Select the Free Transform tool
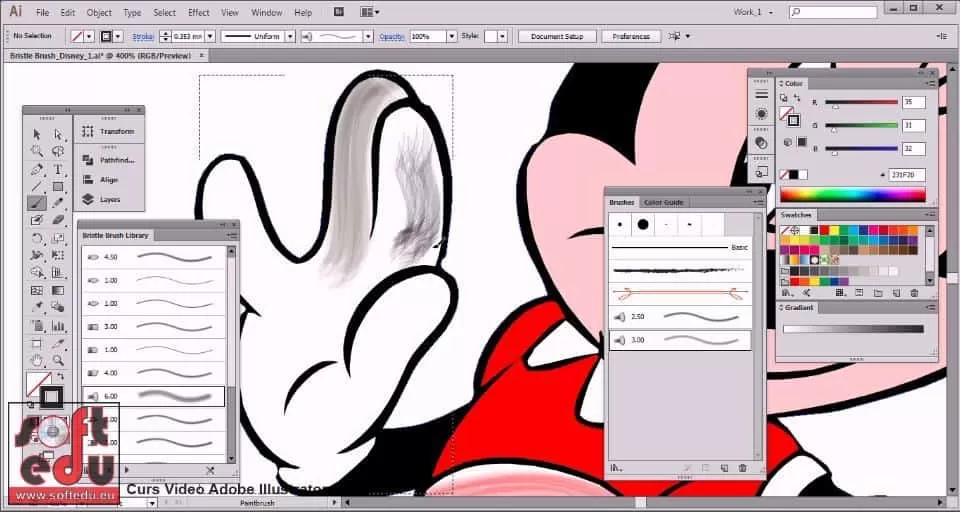 [x=58, y=255]
